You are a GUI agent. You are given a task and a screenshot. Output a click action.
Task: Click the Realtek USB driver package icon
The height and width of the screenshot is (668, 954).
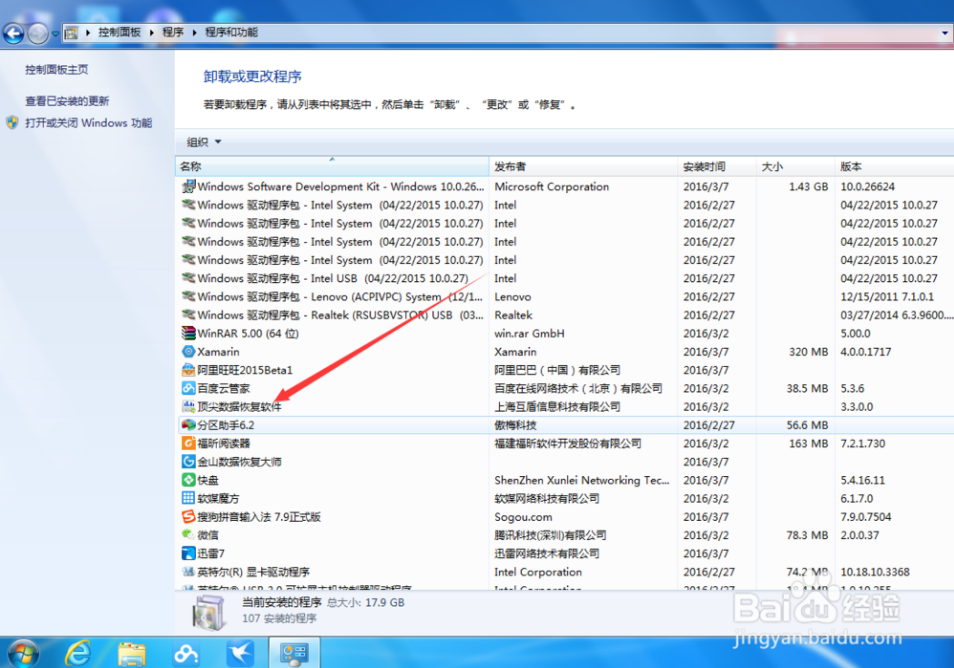tap(189, 315)
